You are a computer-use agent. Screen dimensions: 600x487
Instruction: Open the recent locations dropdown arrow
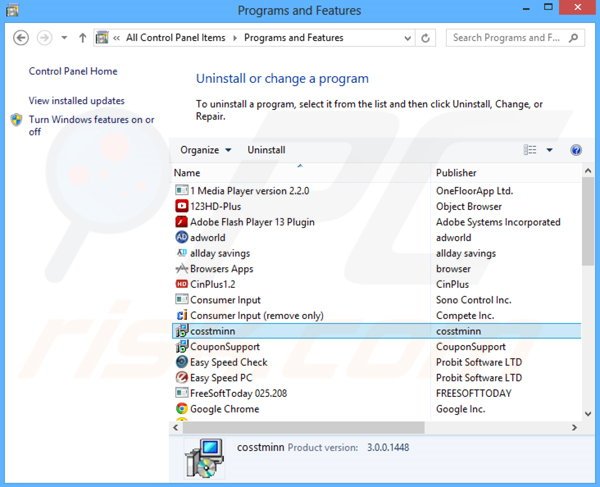(x=64, y=37)
